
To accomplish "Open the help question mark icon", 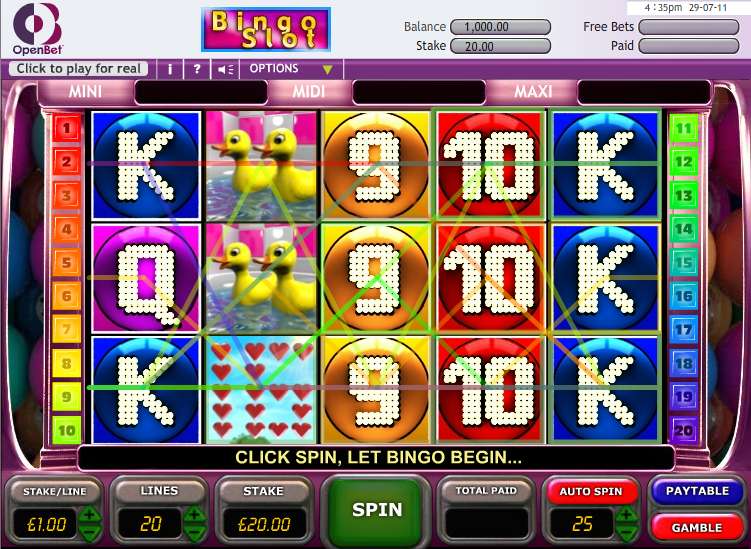I will coord(197,69).
